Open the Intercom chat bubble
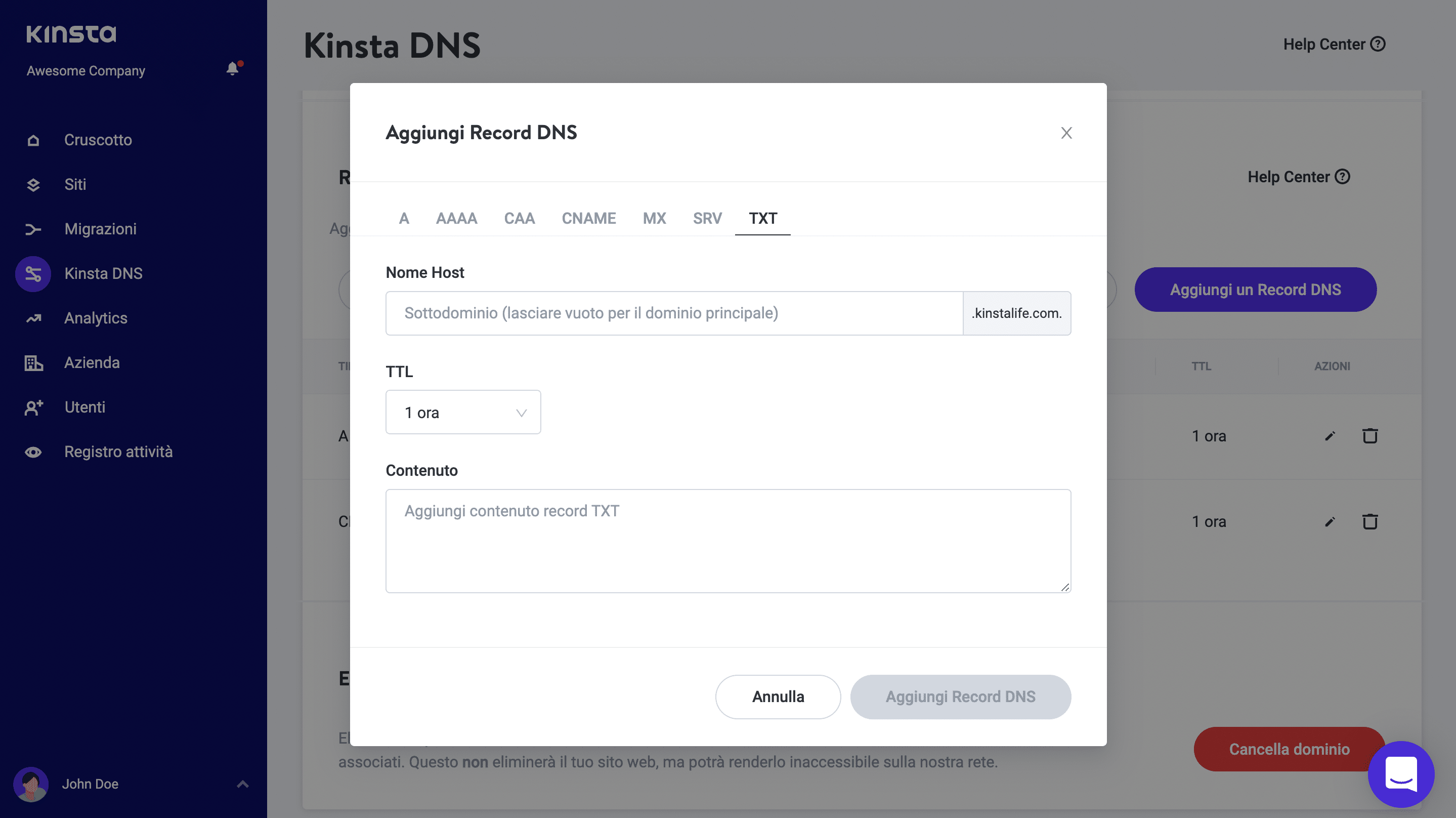1456x818 pixels. (1401, 774)
